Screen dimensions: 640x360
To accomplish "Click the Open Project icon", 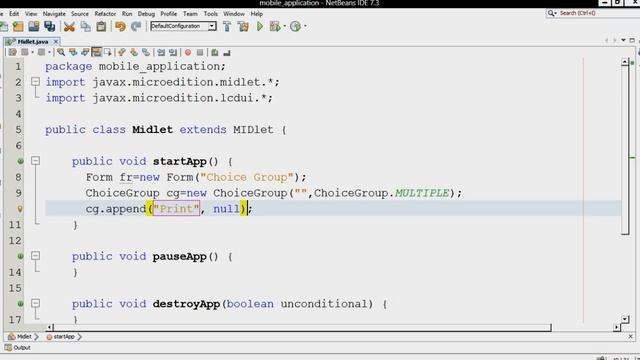I will click(x=33, y=27).
